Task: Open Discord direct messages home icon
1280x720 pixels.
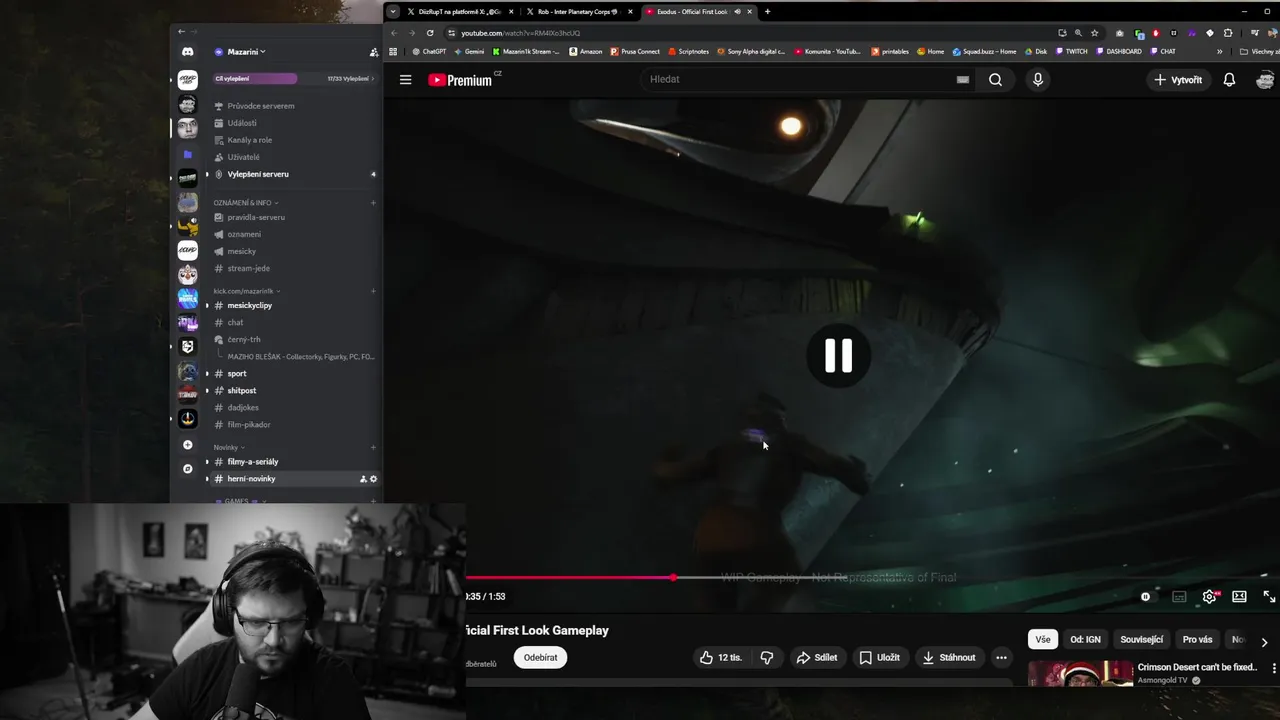Action: (187, 52)
